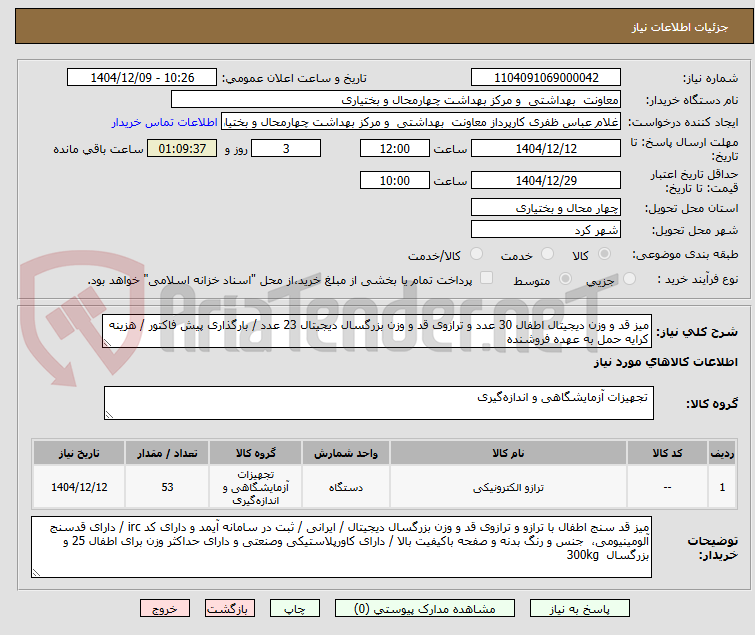Image resolution: width=755 pixels, height=635 pixels.
Task: Click the چاپ print button
Action: [294, 609]
